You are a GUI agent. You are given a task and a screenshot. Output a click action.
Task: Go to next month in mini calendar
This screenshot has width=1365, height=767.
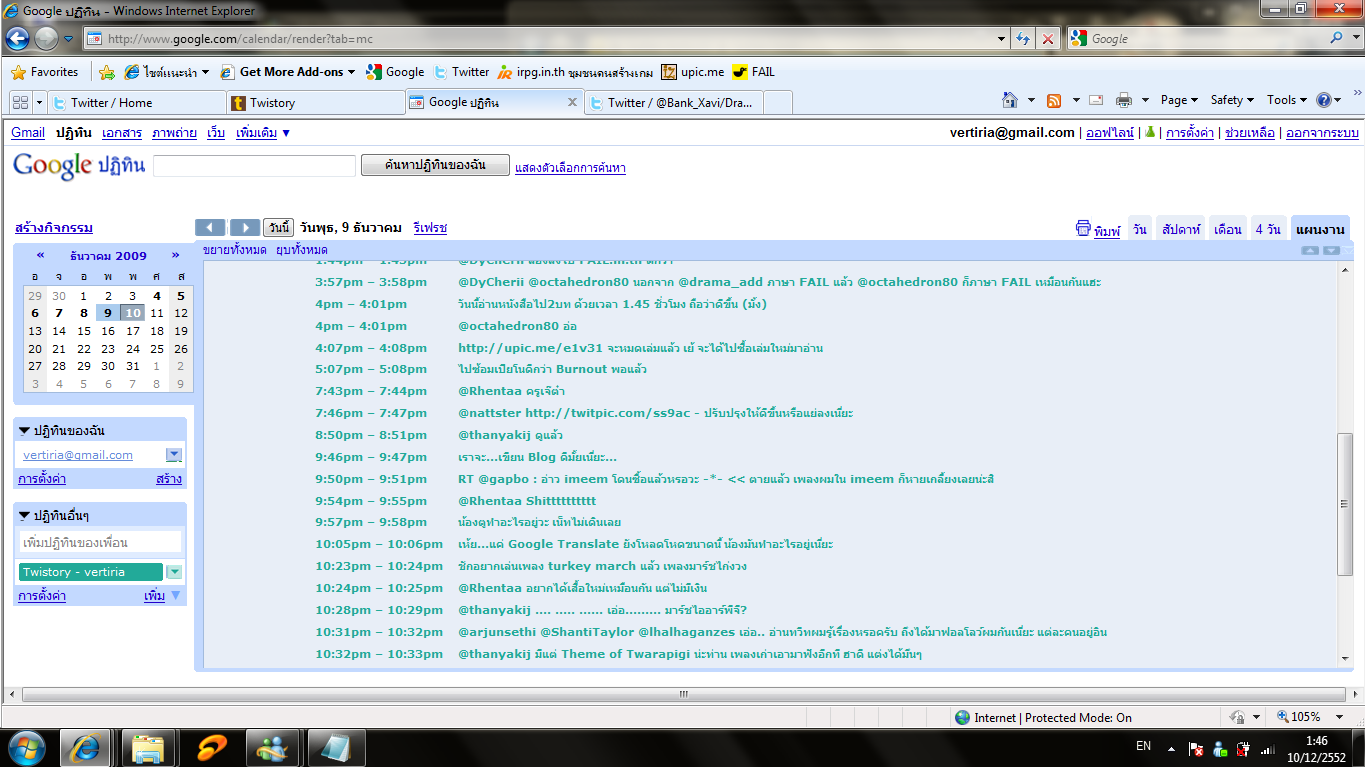[x=175, y=255]
